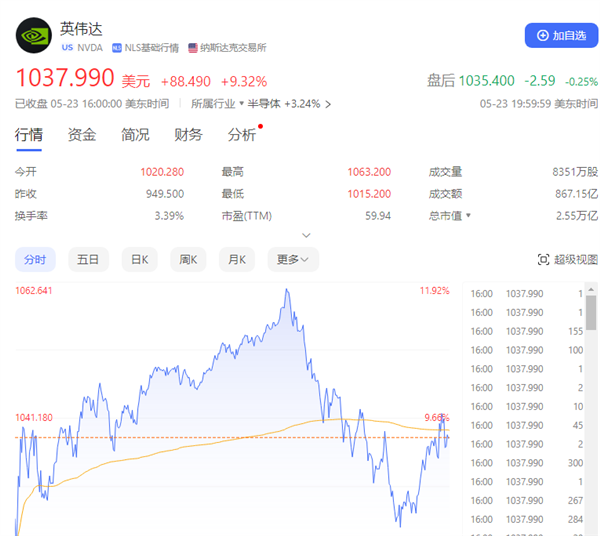The image size is (600, 536).
Task: Click the 半导体 +3.24% industry link
Action: (x=284, y=104)
